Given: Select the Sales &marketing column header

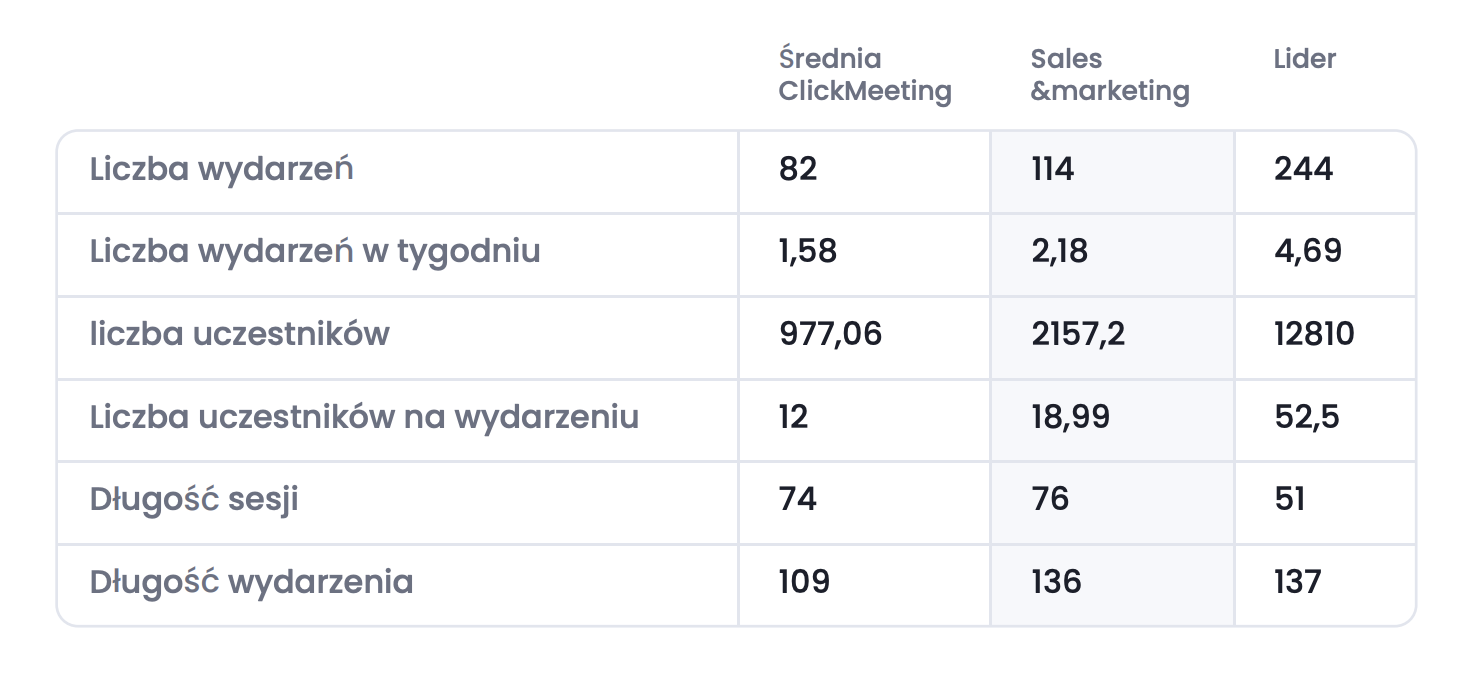Looking at the screenshot, I should pos(1110,75).
